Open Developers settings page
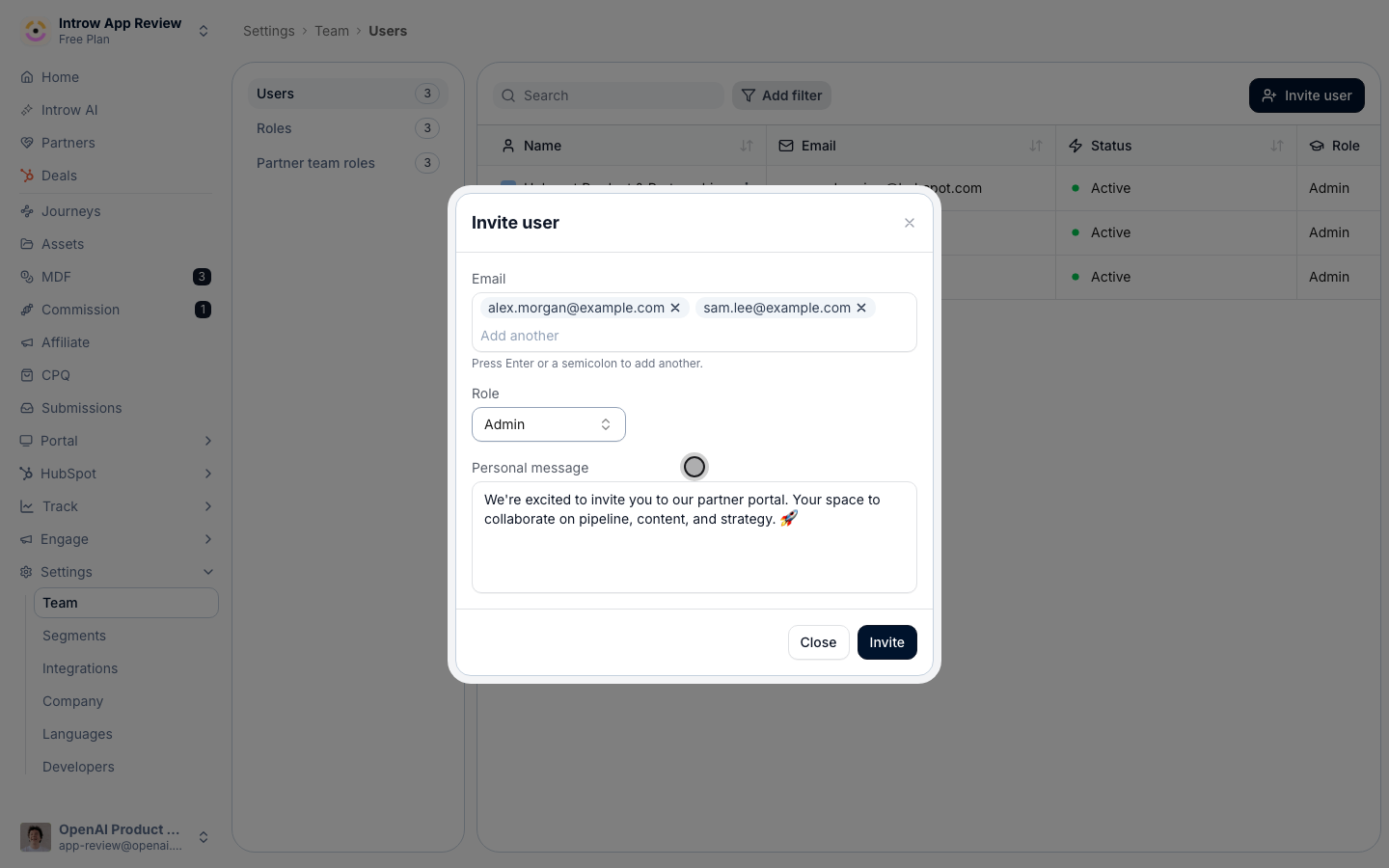1389x868 pixels. [78, 767]
